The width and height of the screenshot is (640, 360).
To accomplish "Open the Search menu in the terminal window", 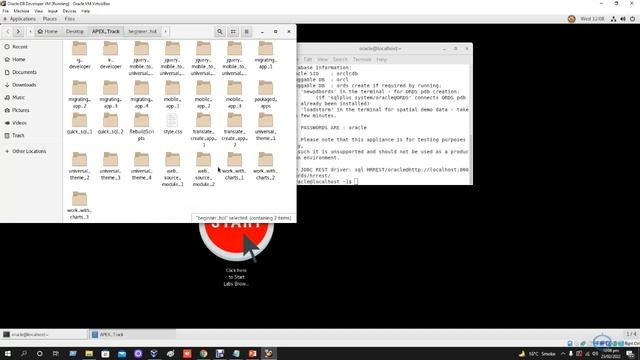I will point(340,60).
